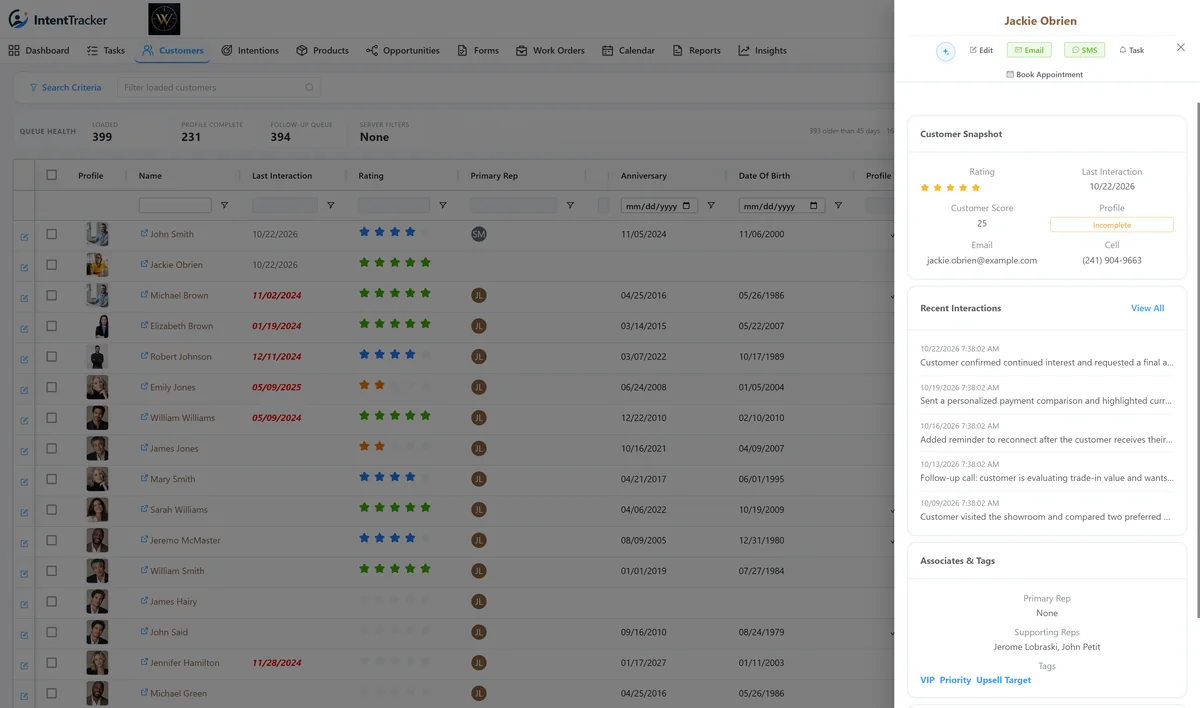Click the blue star rating in John Smith row
The image size is (1200, 708).
point(395,232)
